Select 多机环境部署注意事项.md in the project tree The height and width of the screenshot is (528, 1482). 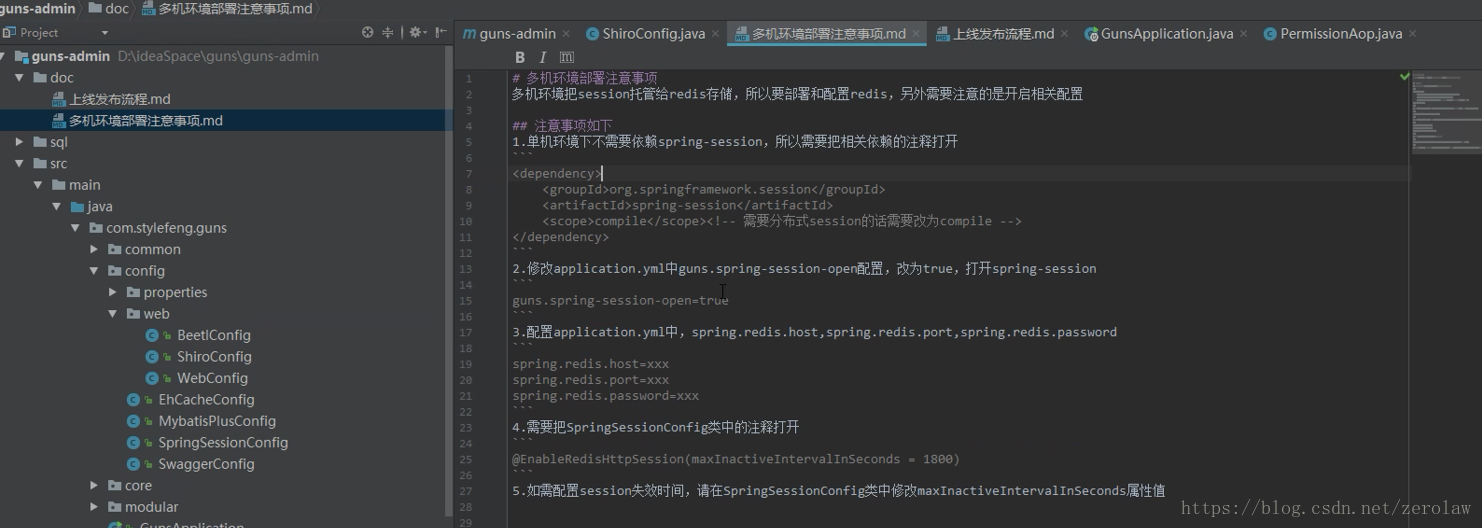[137, 120]
